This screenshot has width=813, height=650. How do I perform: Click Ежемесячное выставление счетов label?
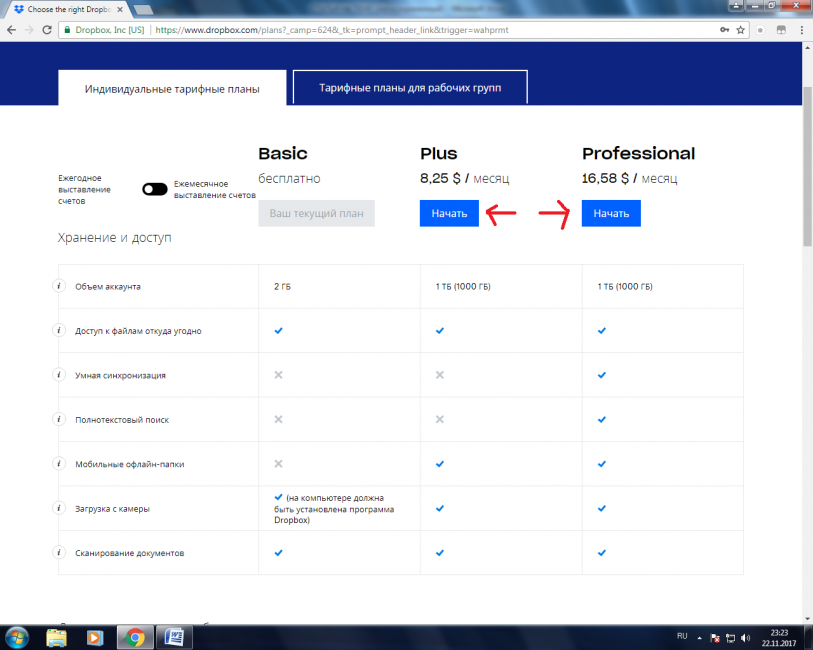point(214,189)
